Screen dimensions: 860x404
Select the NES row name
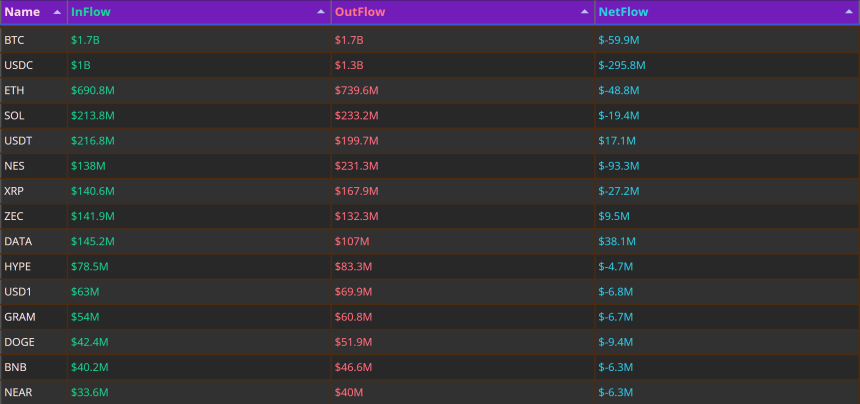click(x=14, y=166)
